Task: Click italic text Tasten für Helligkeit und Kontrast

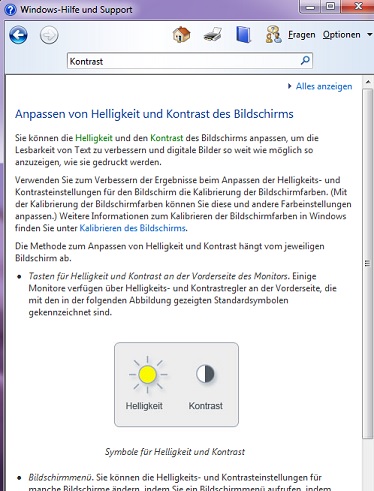Action: tap(158, 276)
